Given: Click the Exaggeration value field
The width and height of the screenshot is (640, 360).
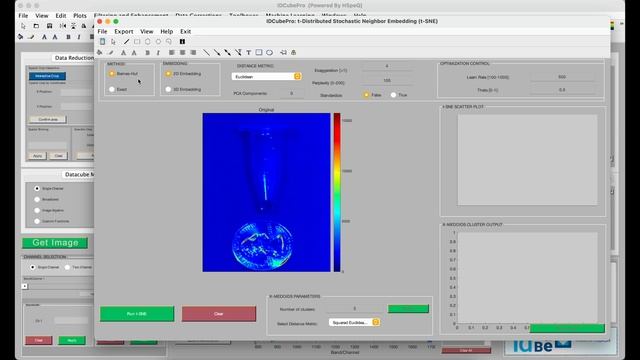Looking at the screenshot, I should point(387,66).
